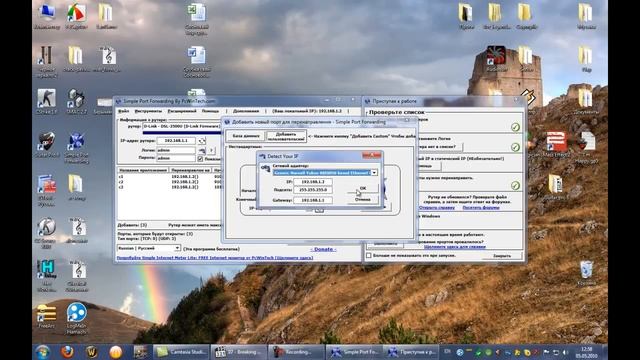Click the Название приложения column header

[x=143, y=170]
